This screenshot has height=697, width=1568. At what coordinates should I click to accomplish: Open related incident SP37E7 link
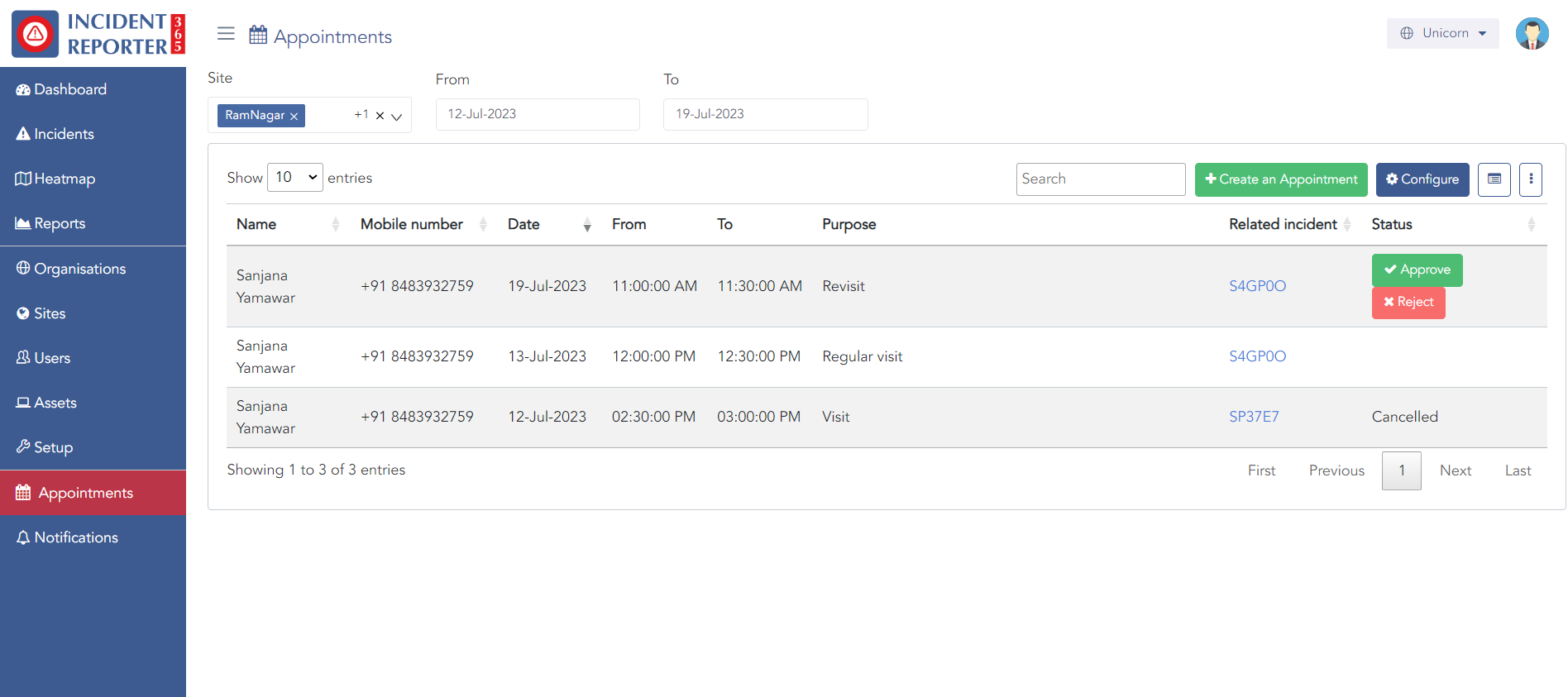click(x=1253, y=417)
